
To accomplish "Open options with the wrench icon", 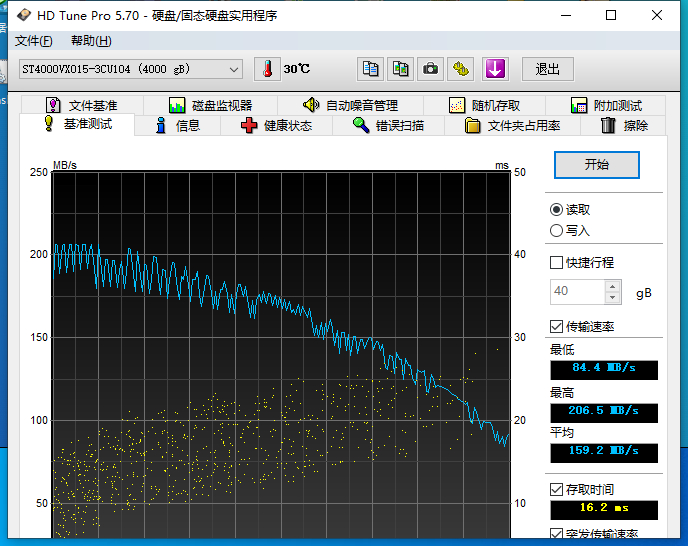I will pyautogui.click(x=460, y=69).
